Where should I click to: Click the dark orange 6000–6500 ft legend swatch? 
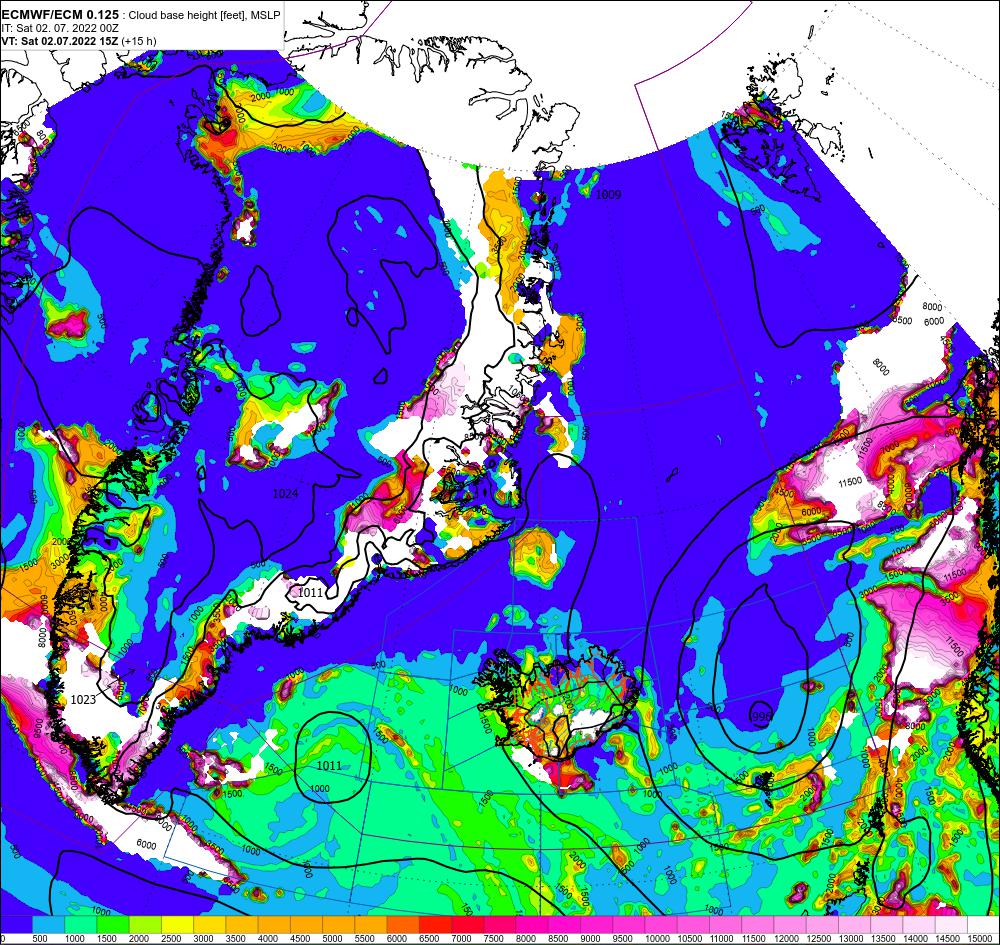(403, 924)
